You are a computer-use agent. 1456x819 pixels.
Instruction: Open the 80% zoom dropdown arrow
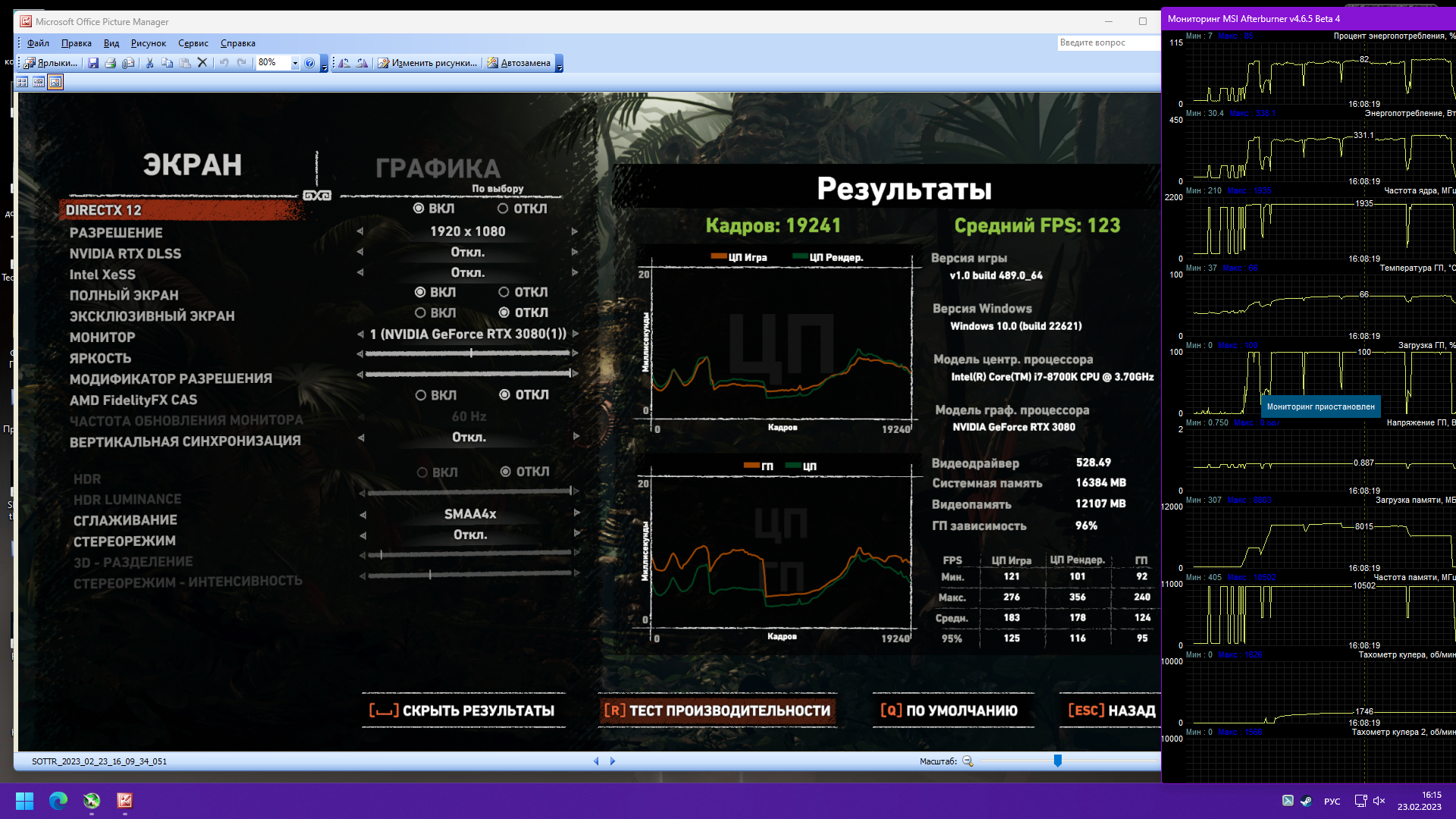click(295, 63)
